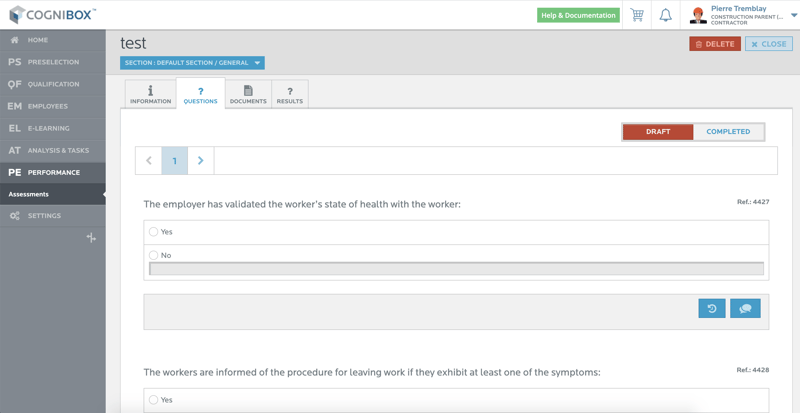Go to next page arrow
Viewport: 800px width, 413px height.
(201, 161)
